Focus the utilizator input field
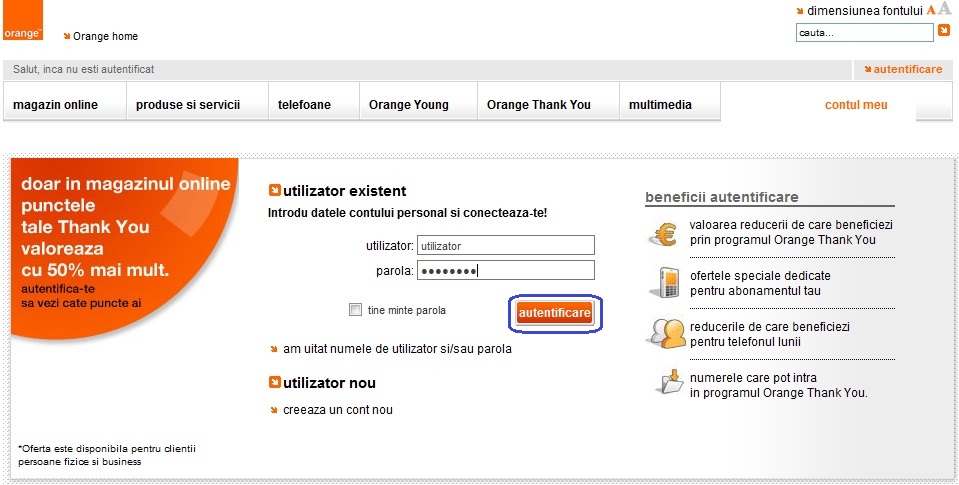Viewport: 959px width, 485px height. [505, 245]
